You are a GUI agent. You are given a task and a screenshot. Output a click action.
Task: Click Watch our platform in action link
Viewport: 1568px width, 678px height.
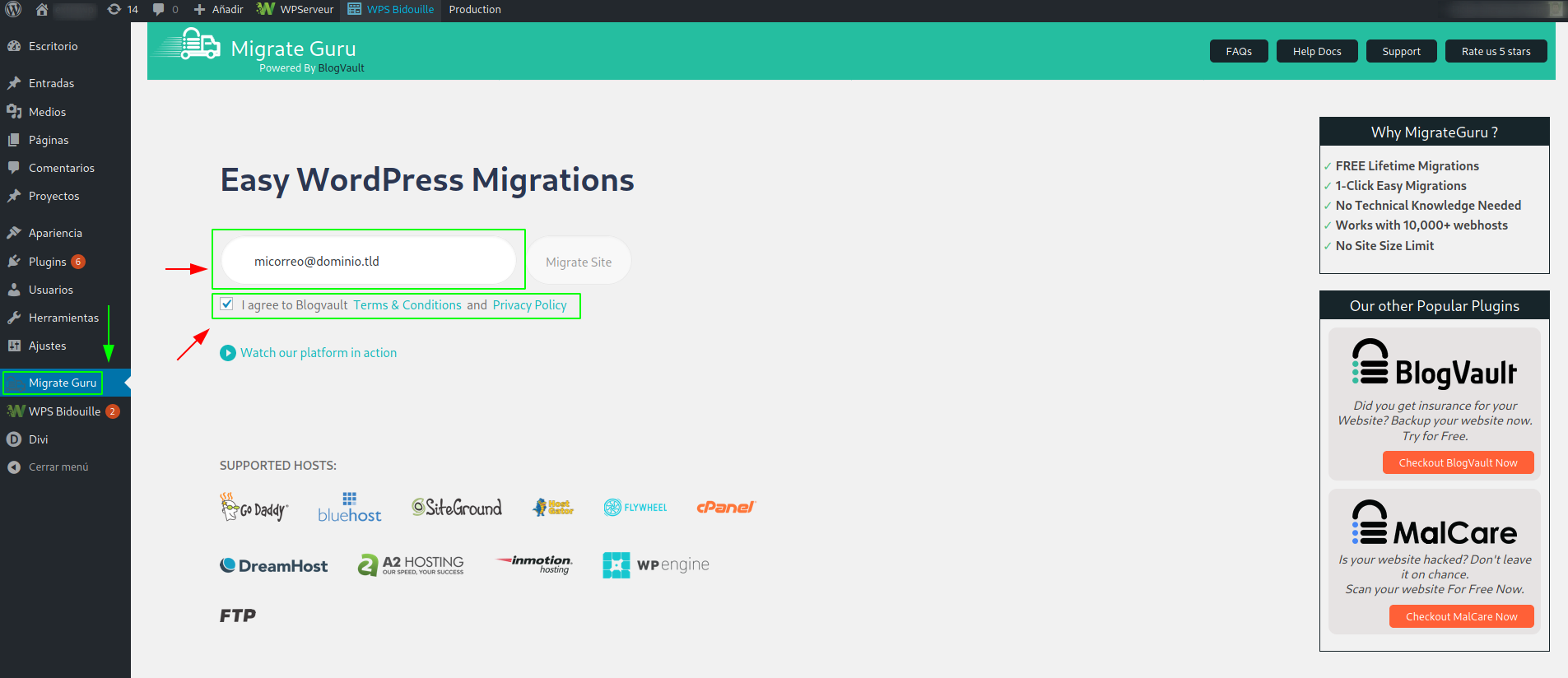(319, 353)
